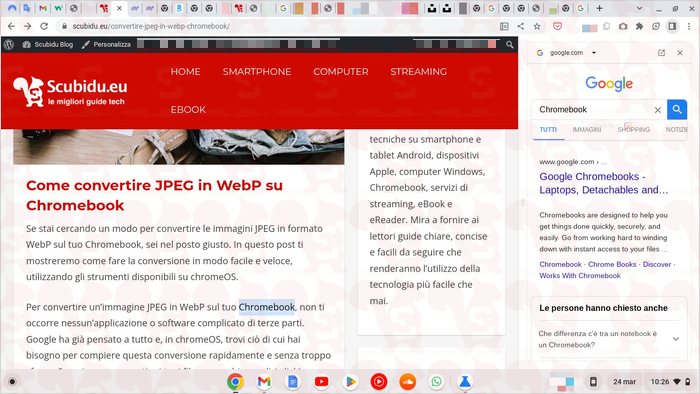
Task: Open SoundCloud from the shelf
Action: click(x=408, y=382)
